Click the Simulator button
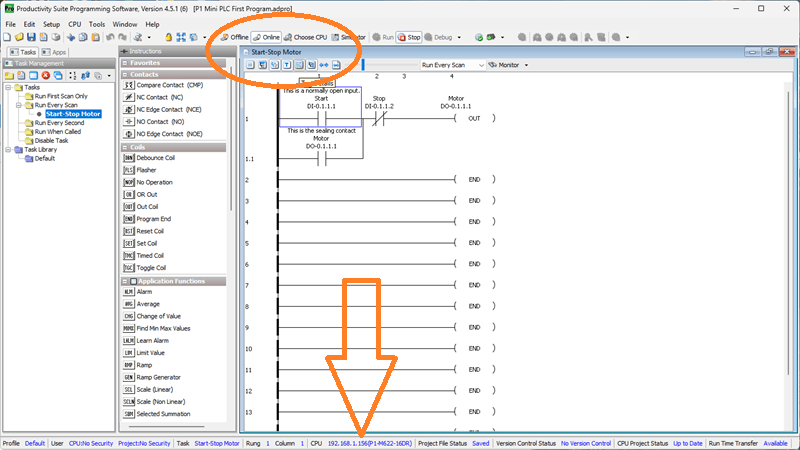Screen dimensions: 800x450 [349, 37]
